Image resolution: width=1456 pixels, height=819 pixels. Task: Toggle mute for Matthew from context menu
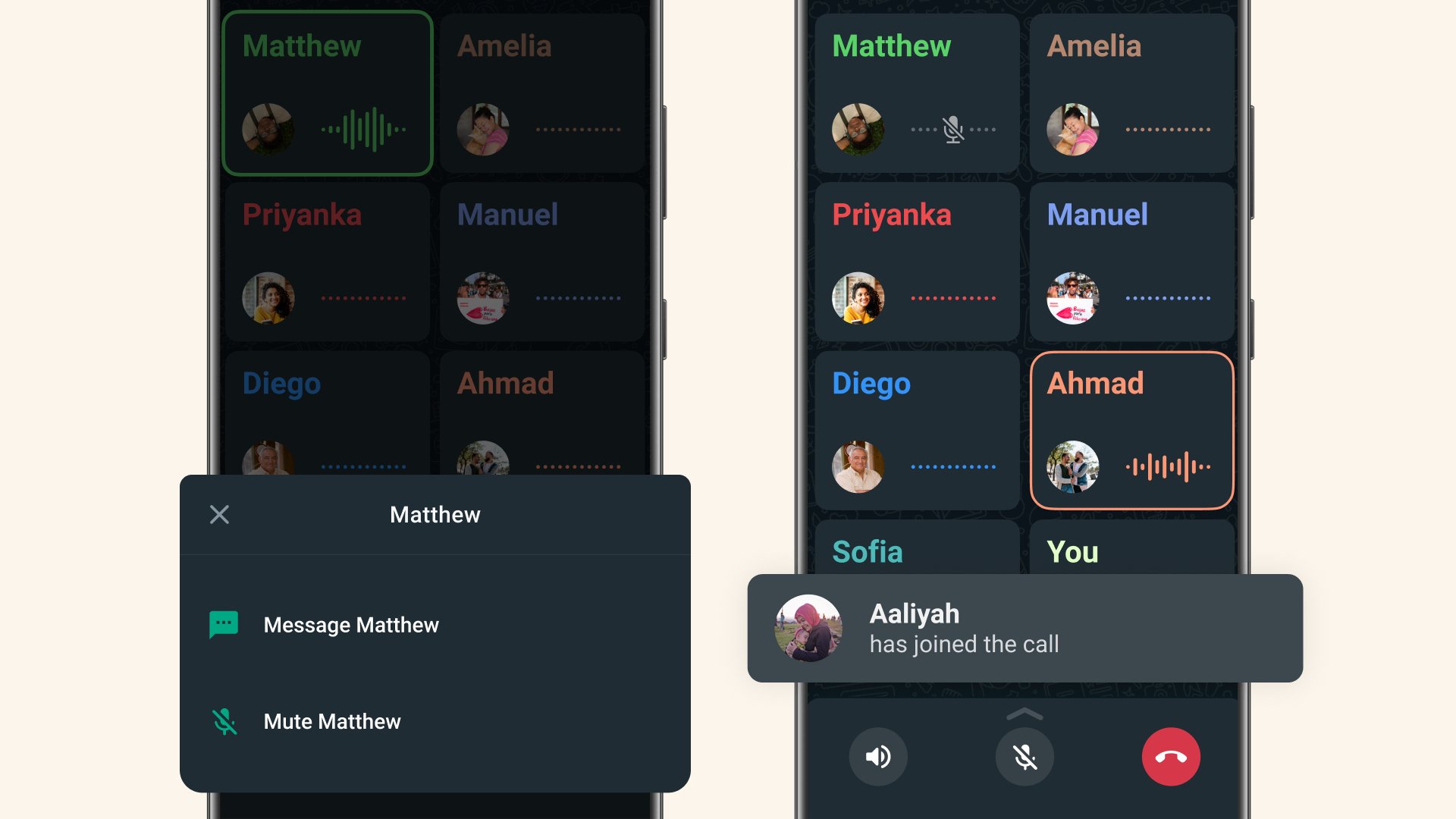click(330, 721)
